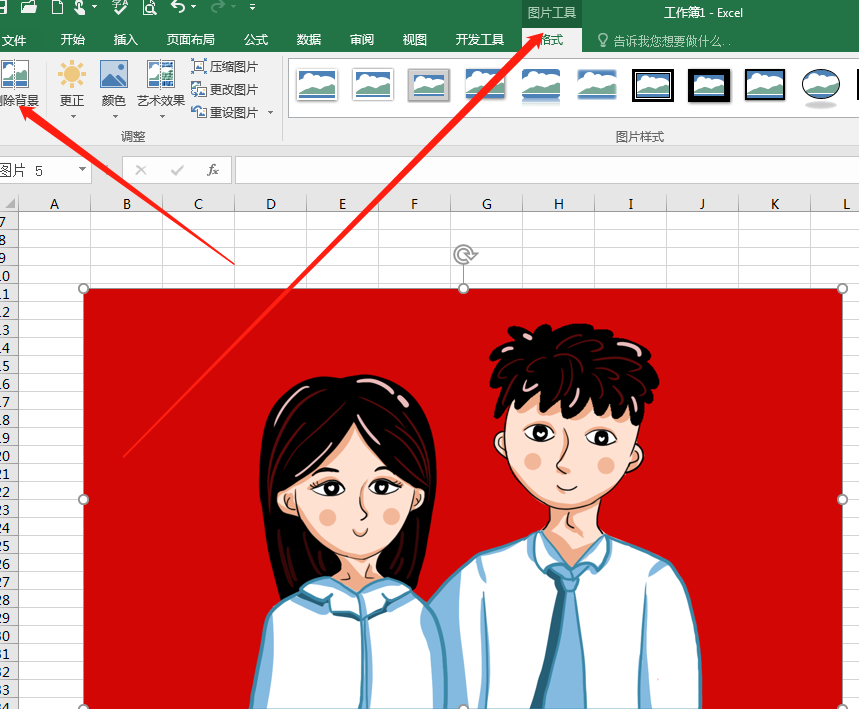This screenshot has height=709, width=859.
Task: Open the Undo history dropdown arrow
Action: [x=193, y=7]
